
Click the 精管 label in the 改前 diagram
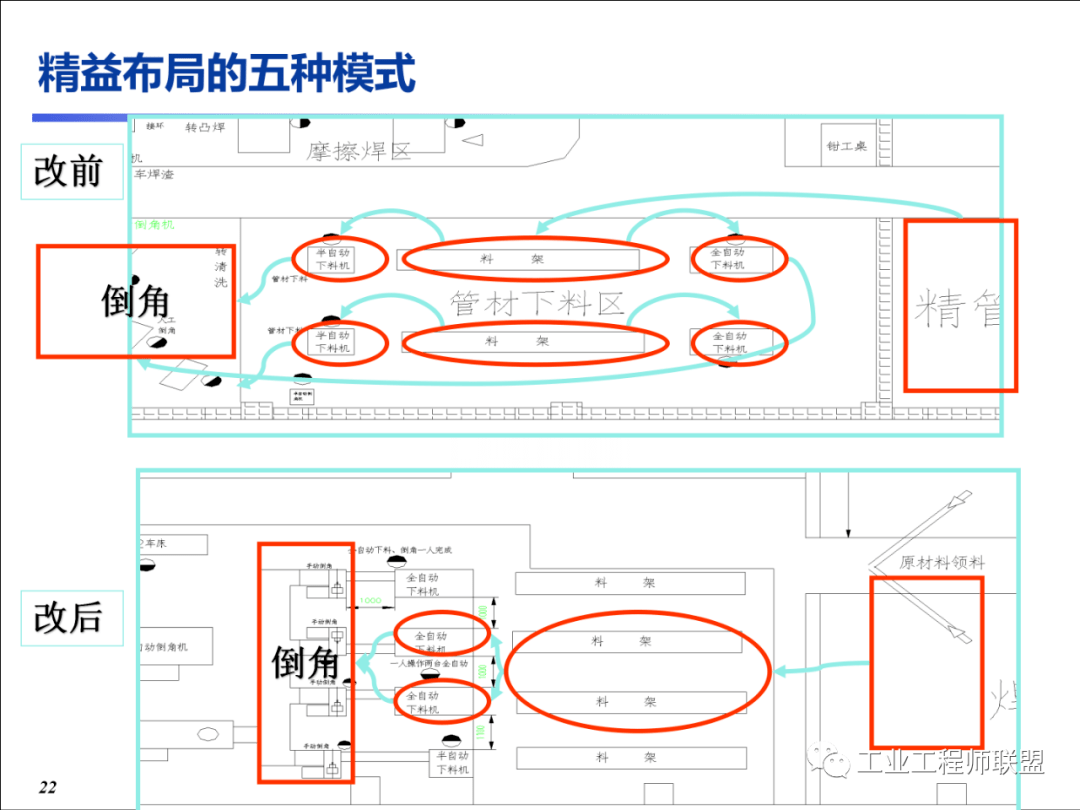959,308
